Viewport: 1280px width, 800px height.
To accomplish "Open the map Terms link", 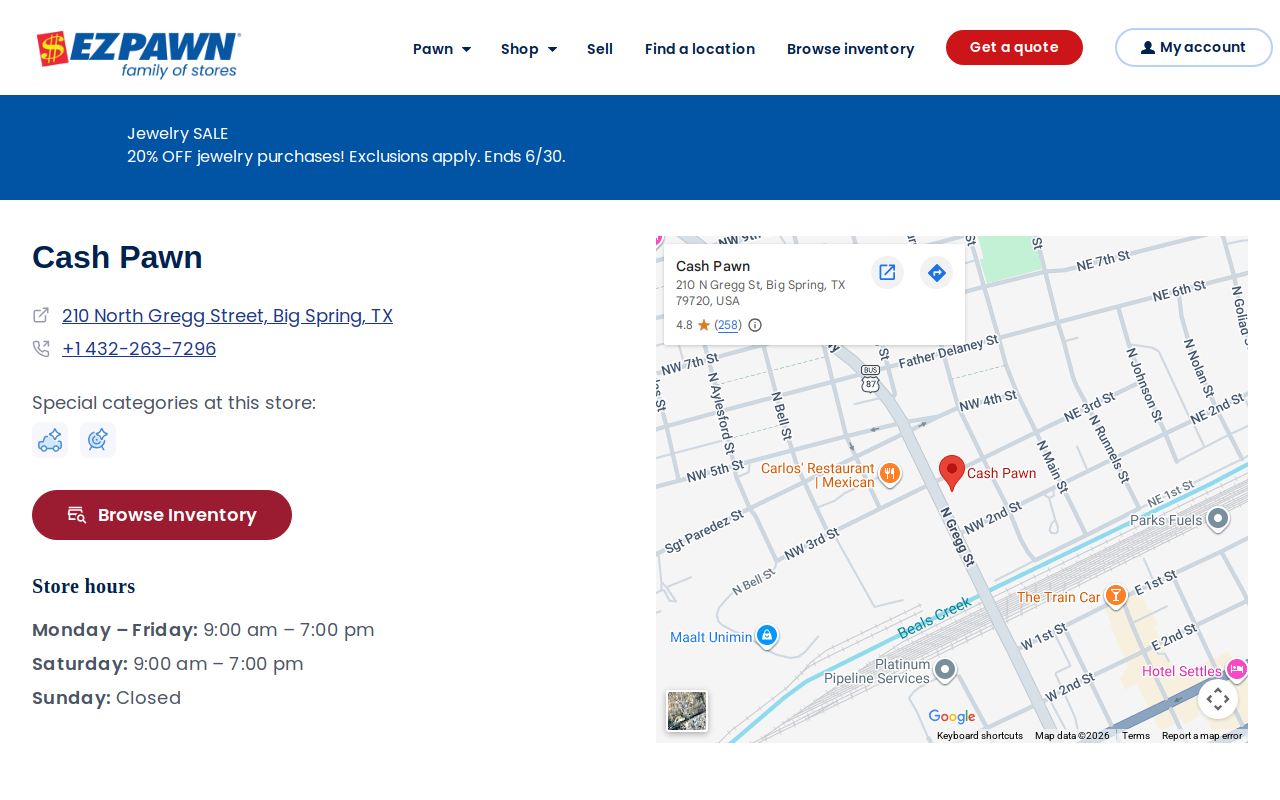I will (x=1136, y=736).
